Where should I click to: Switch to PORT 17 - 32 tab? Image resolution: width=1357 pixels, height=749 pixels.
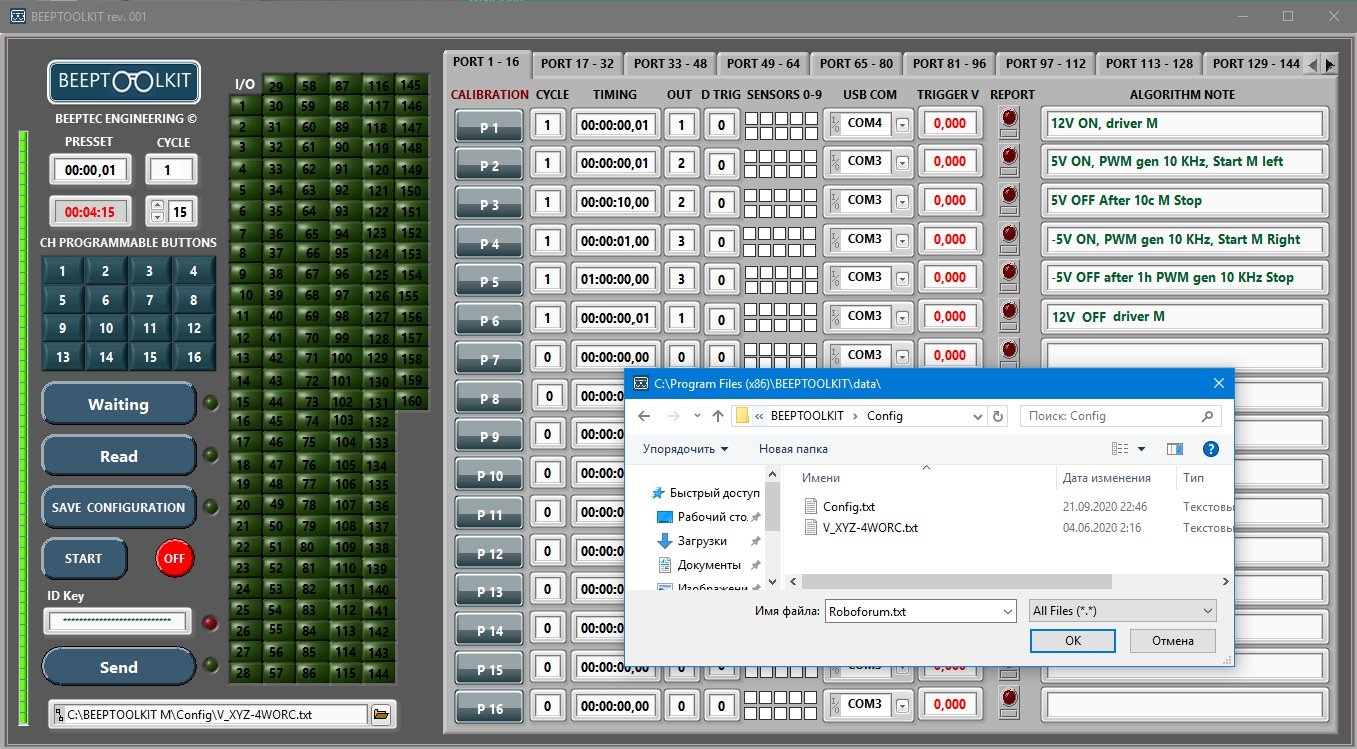pyautogui.click(x=577, y=63)
